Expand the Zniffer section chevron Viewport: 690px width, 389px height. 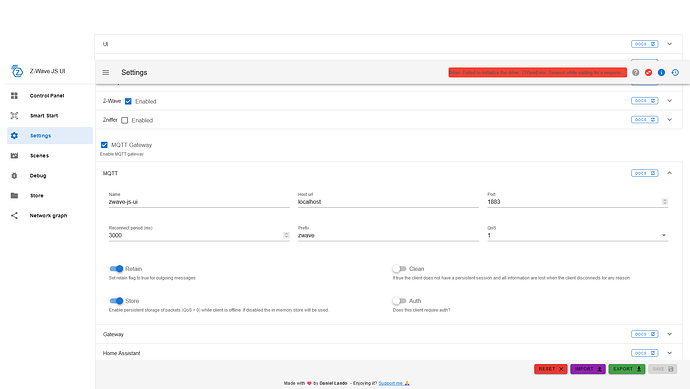670,120
